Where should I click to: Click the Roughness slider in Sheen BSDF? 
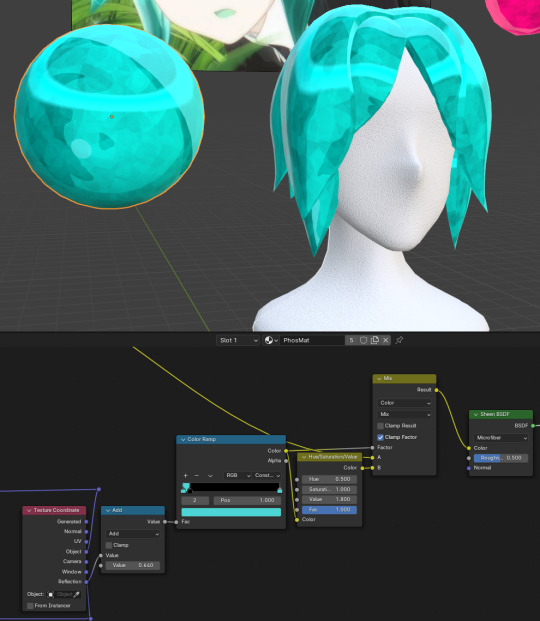coord(501,458)
